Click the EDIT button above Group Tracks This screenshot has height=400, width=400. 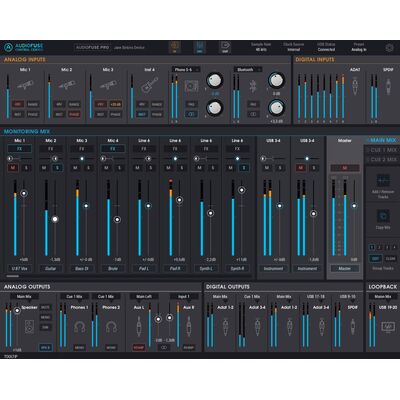(375, 258)
